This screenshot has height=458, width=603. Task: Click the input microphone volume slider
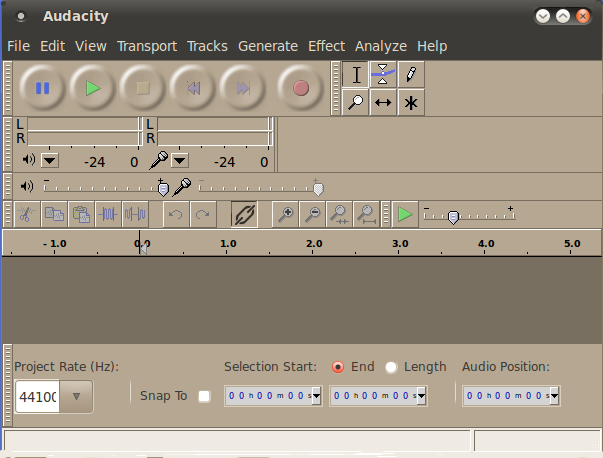click(x=262, y=187)
